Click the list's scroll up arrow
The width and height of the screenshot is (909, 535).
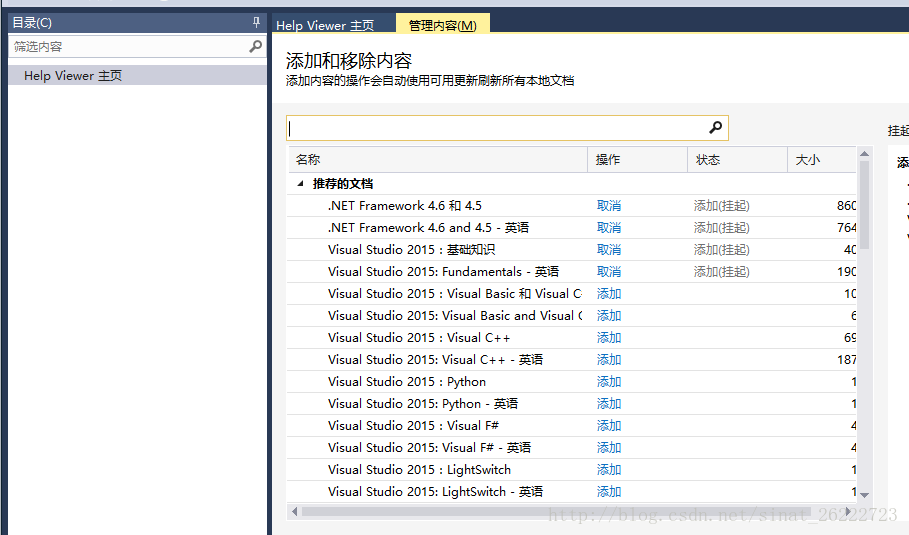864,154
